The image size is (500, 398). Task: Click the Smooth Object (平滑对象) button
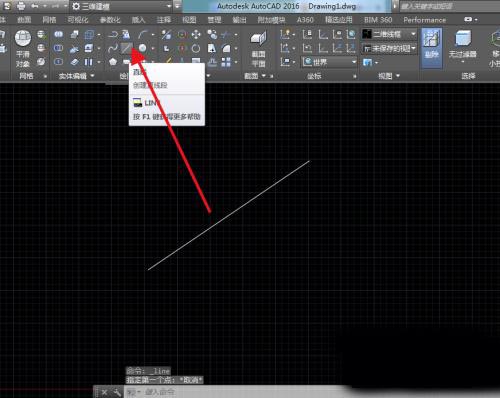click(23, 48)
